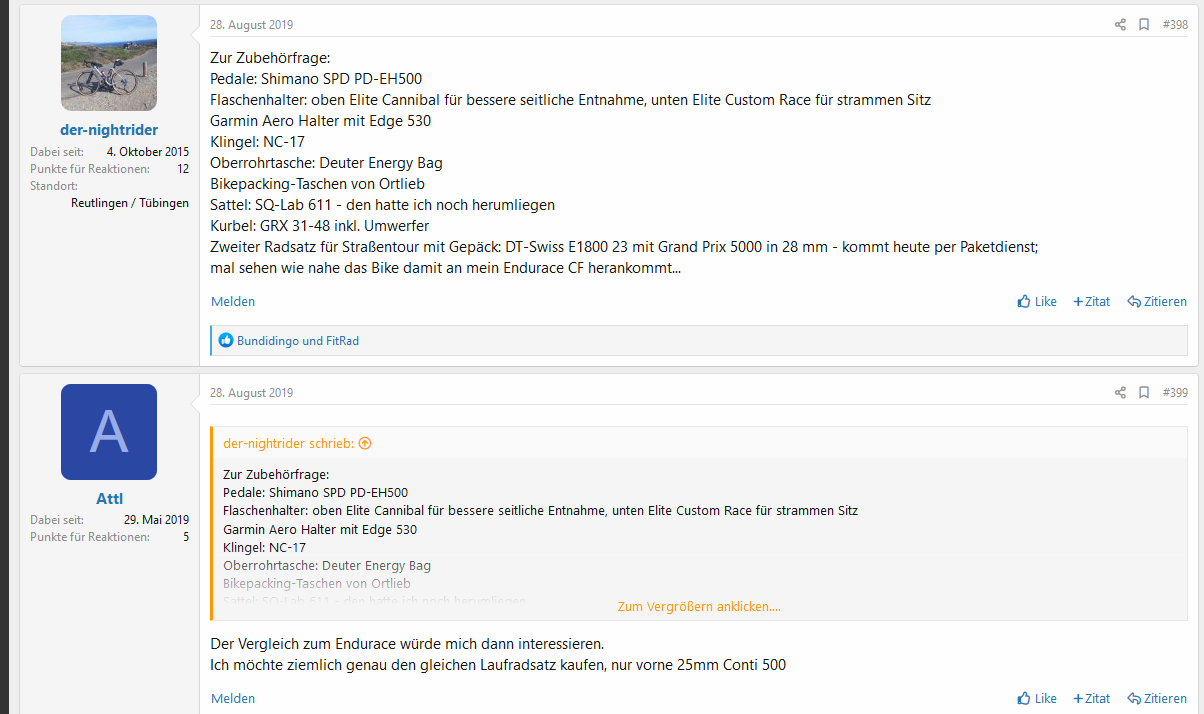Like Attl's post #399
Image resolution: width=1204 pixels, height=714 pixels.
point(1037,698)
